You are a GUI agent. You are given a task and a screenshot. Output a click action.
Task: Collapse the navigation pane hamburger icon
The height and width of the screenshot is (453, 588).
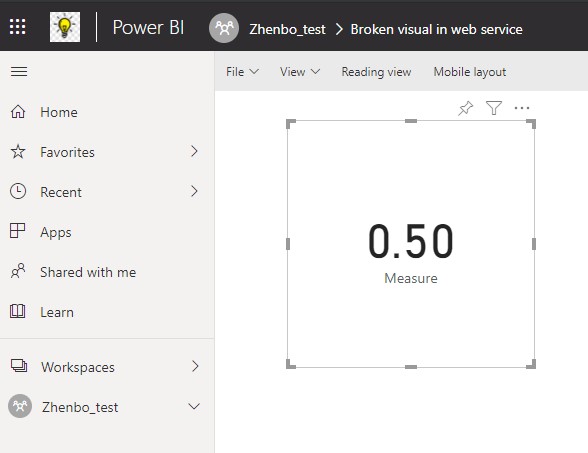(19, 71)
